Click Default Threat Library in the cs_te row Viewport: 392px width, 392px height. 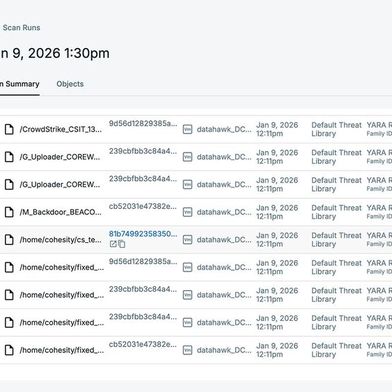tap(336, 240)
